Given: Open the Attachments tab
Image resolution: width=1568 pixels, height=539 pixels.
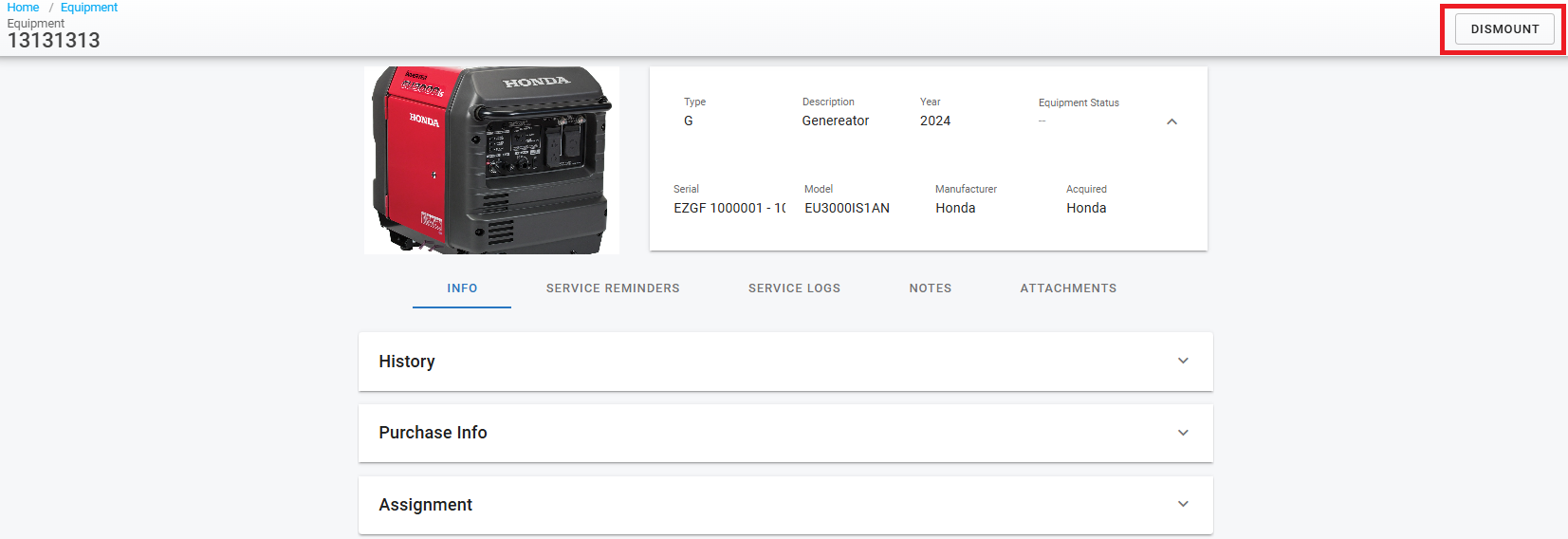Looking at the screenshot, I should (1068, 288).
